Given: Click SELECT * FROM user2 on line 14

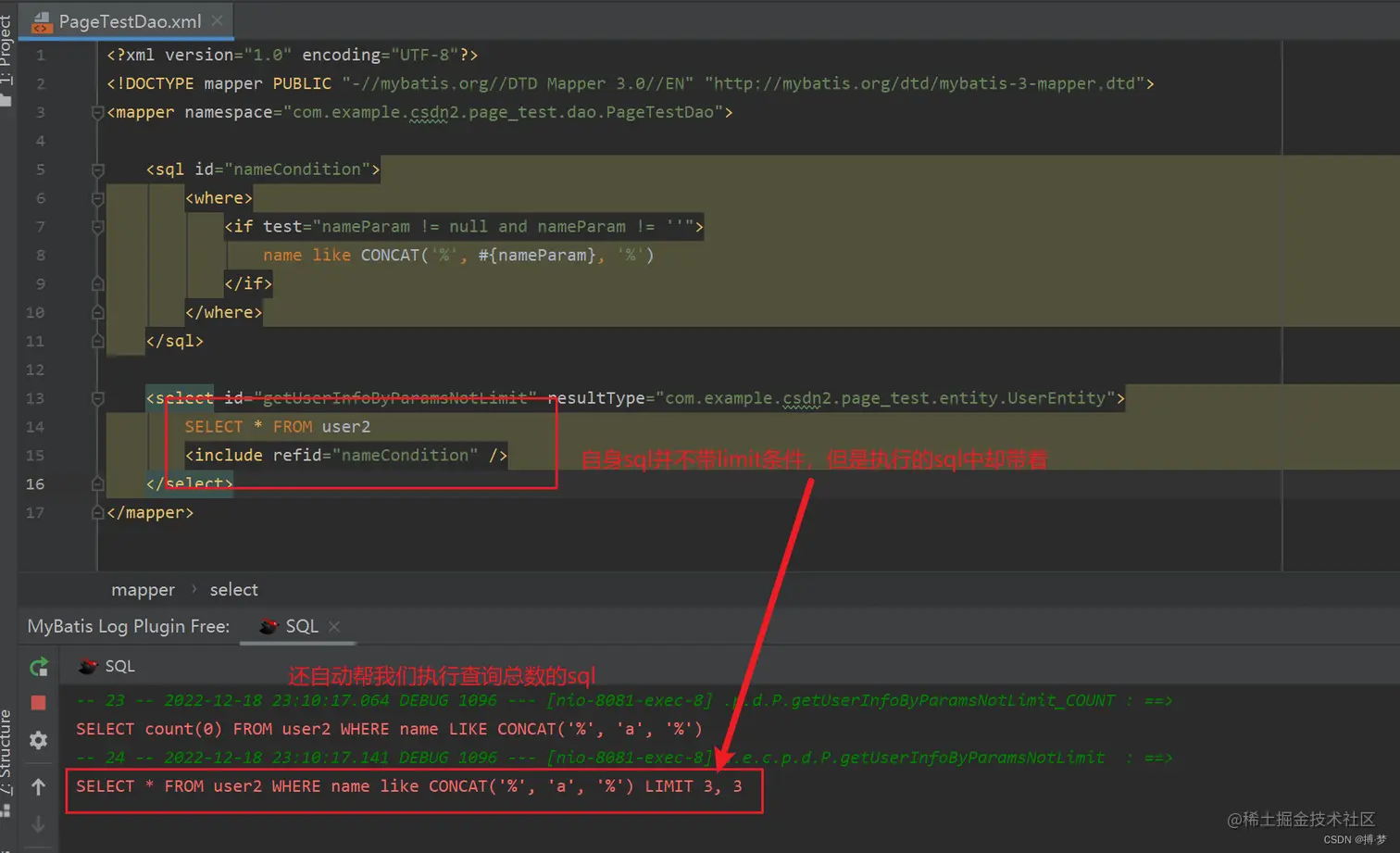Looking at the screenshot, I should [x=278, y=427].
